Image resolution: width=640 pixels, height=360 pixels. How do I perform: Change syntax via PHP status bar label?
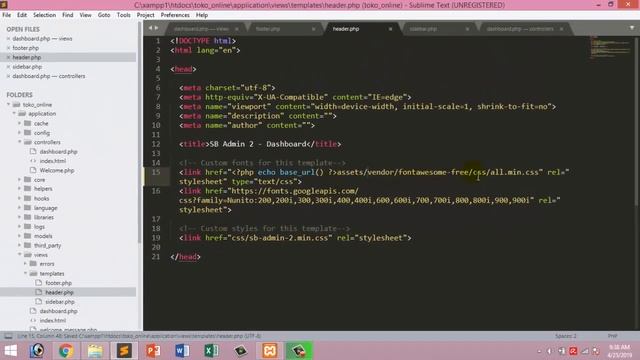coord(612,336)
